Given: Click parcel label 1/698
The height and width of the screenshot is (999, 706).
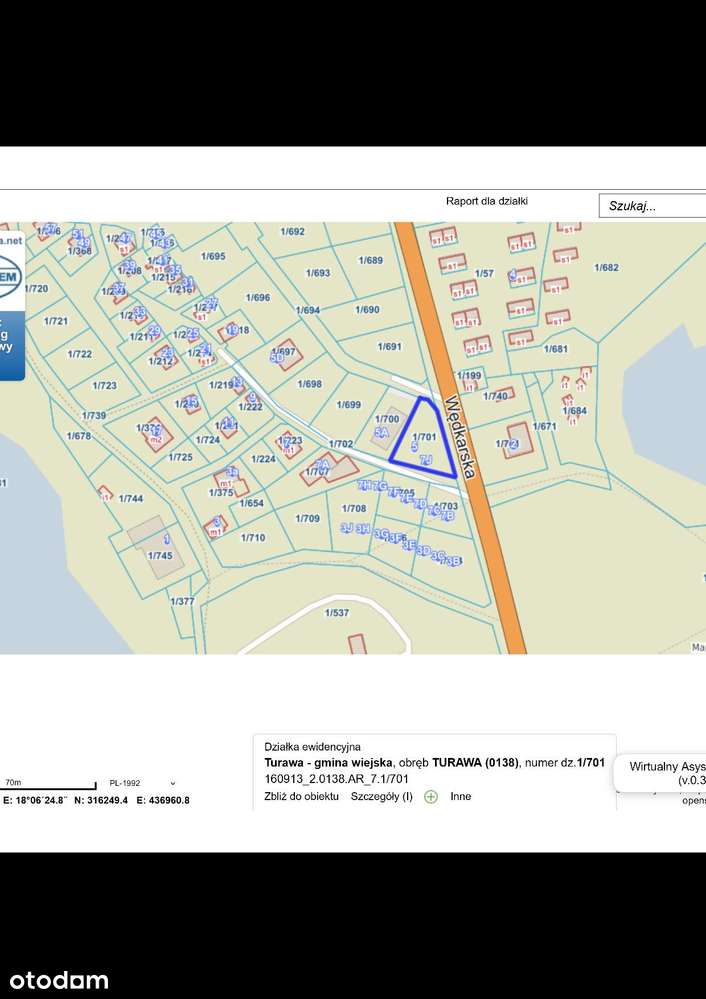Looking at the screenshot, I should tap(309, 384).
